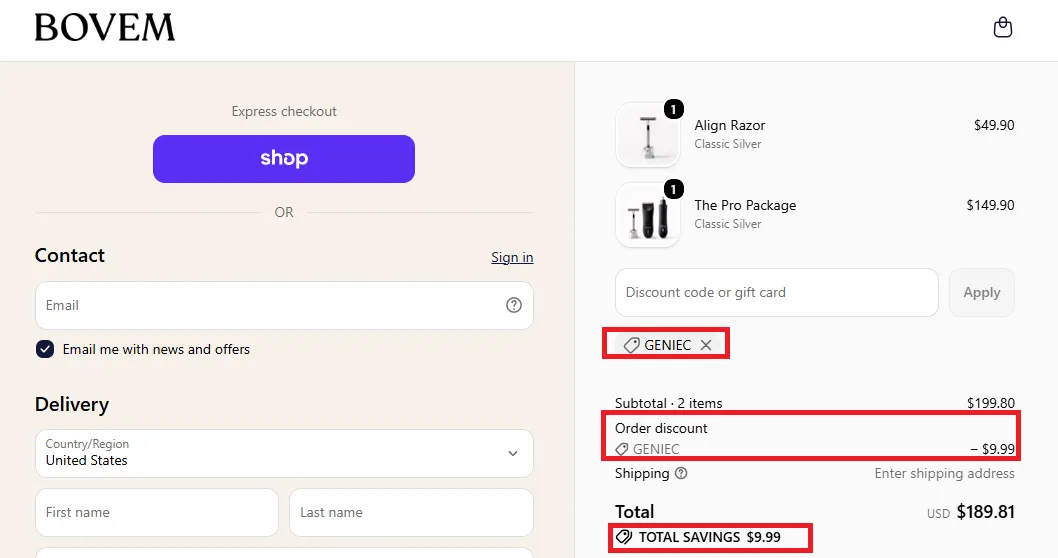
Task: Focus the First name field
Action: point(157,512)
